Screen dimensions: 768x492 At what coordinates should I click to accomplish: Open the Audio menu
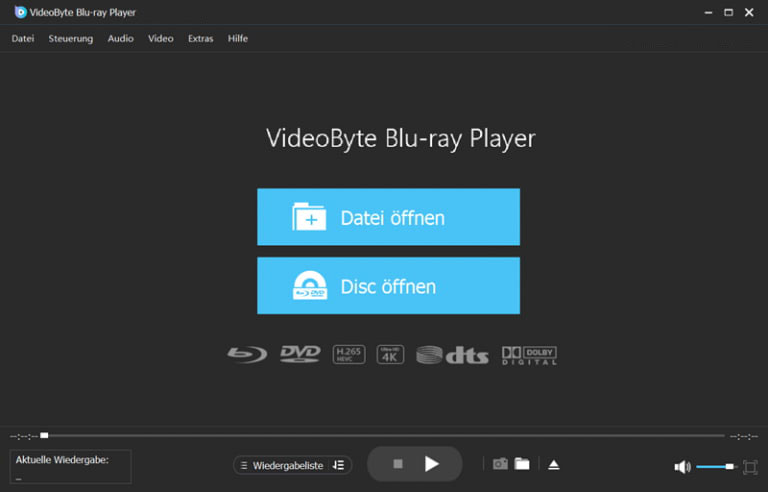point(120,38)
